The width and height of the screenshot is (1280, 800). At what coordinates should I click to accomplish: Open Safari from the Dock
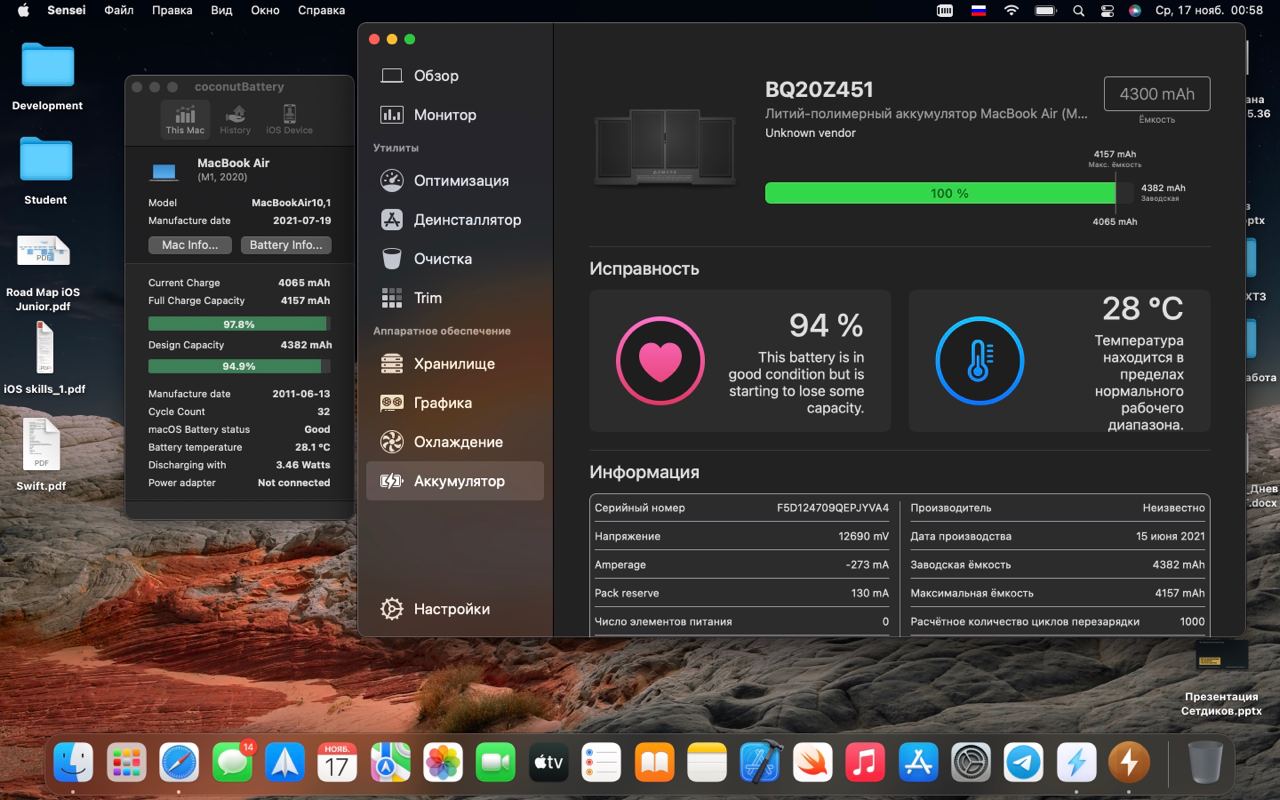[x=179, y=763]
